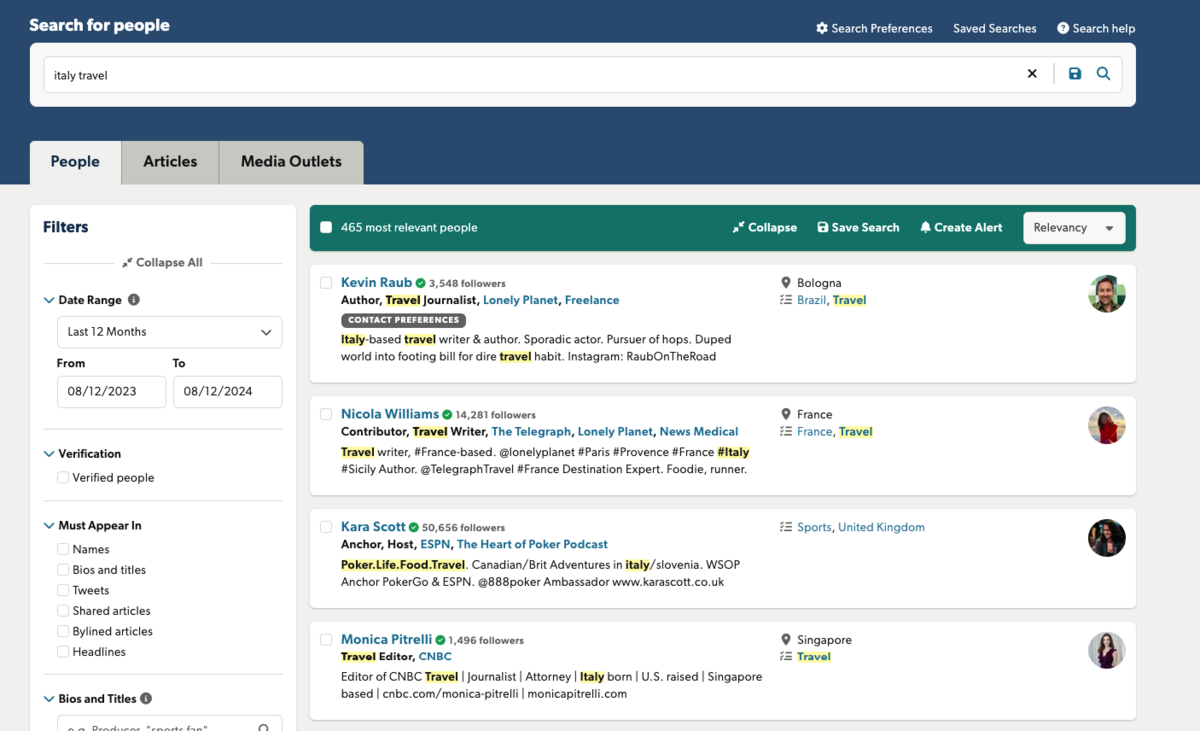Click the Date Range info icon

tap(134, 300)
